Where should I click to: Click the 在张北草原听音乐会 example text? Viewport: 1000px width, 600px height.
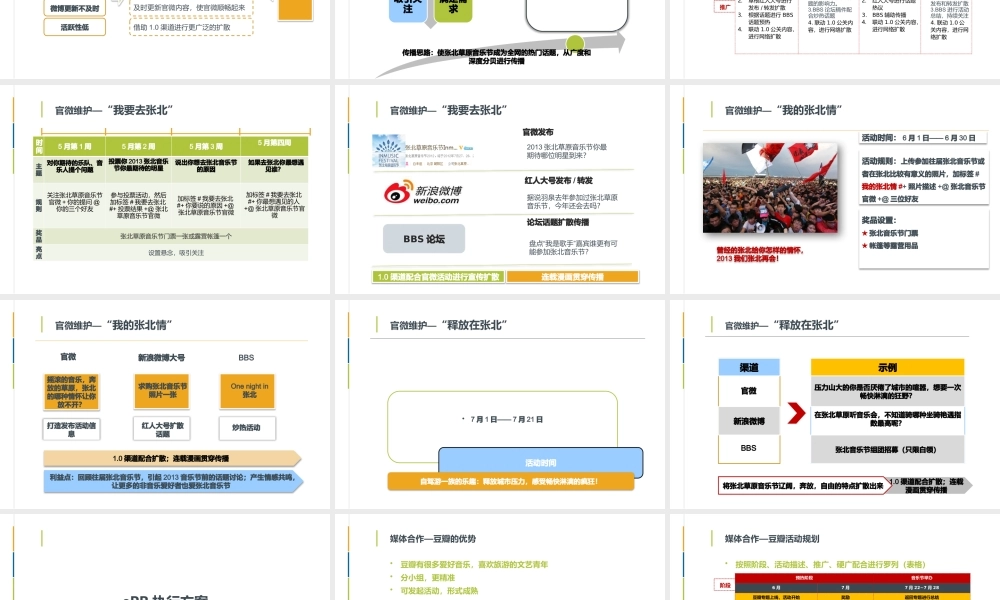(x=887, y=419)
